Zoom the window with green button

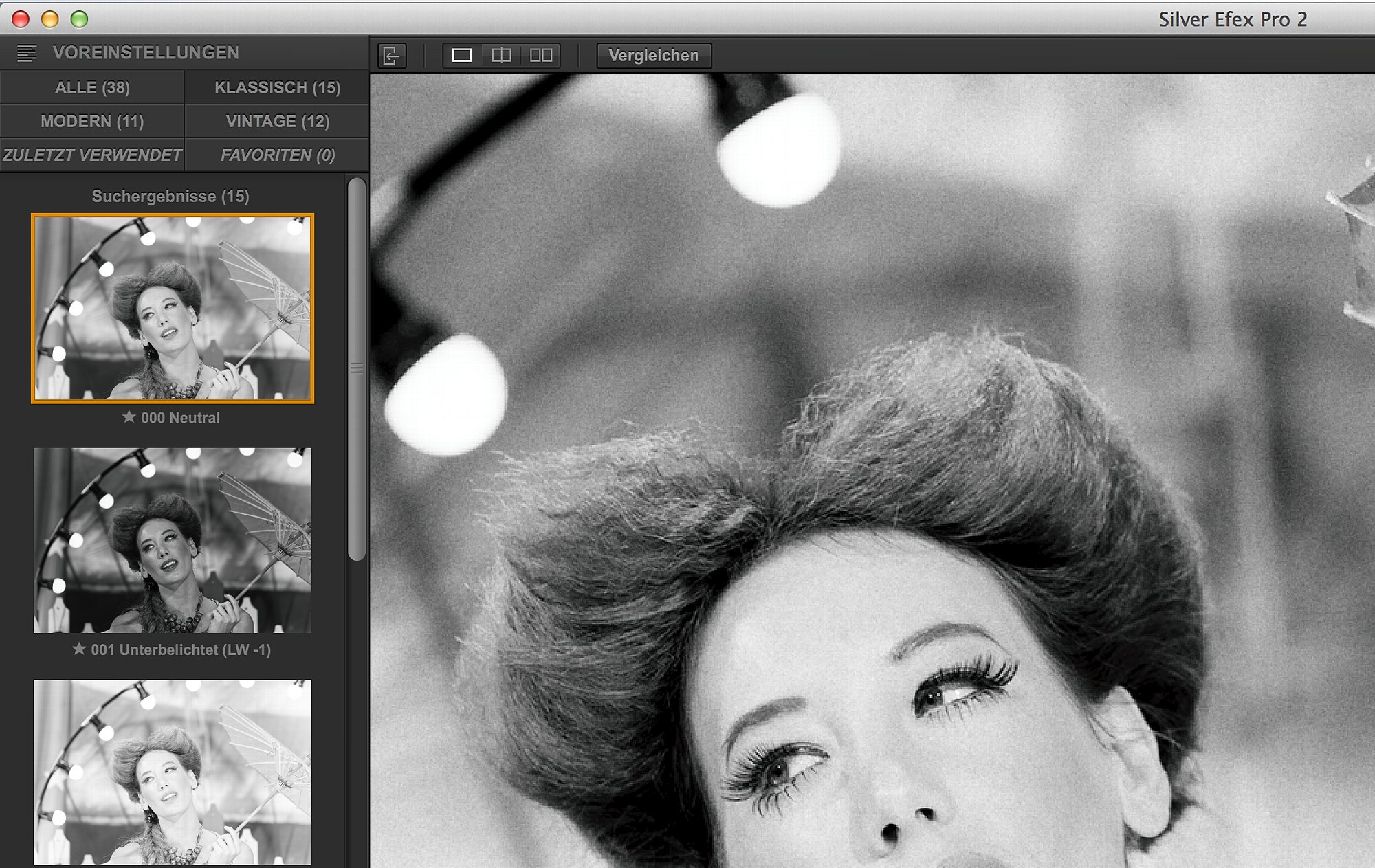[80, 19]
